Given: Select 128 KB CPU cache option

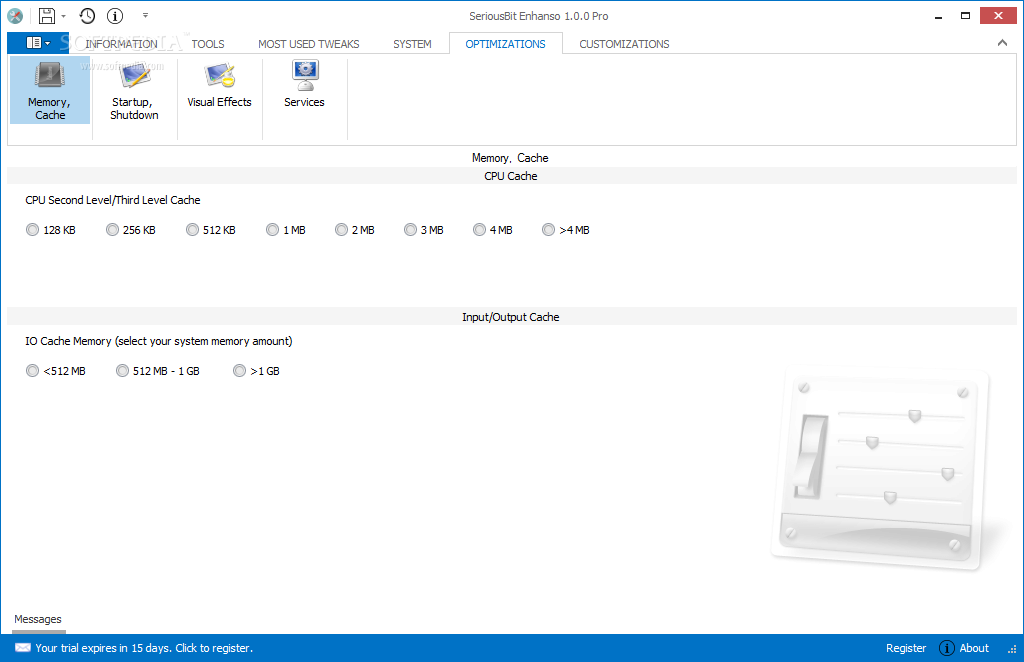Looking at the screenshot, I should (x=51, y=230).
